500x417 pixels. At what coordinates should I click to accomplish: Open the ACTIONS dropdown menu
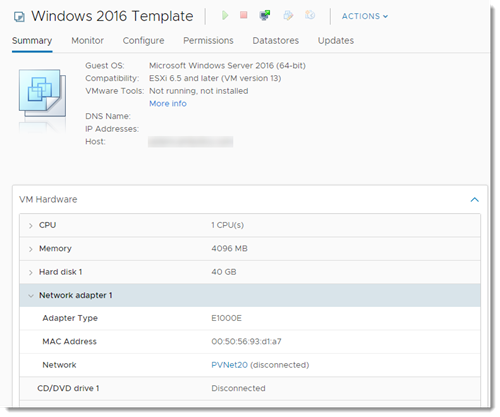tap(365, 16)
